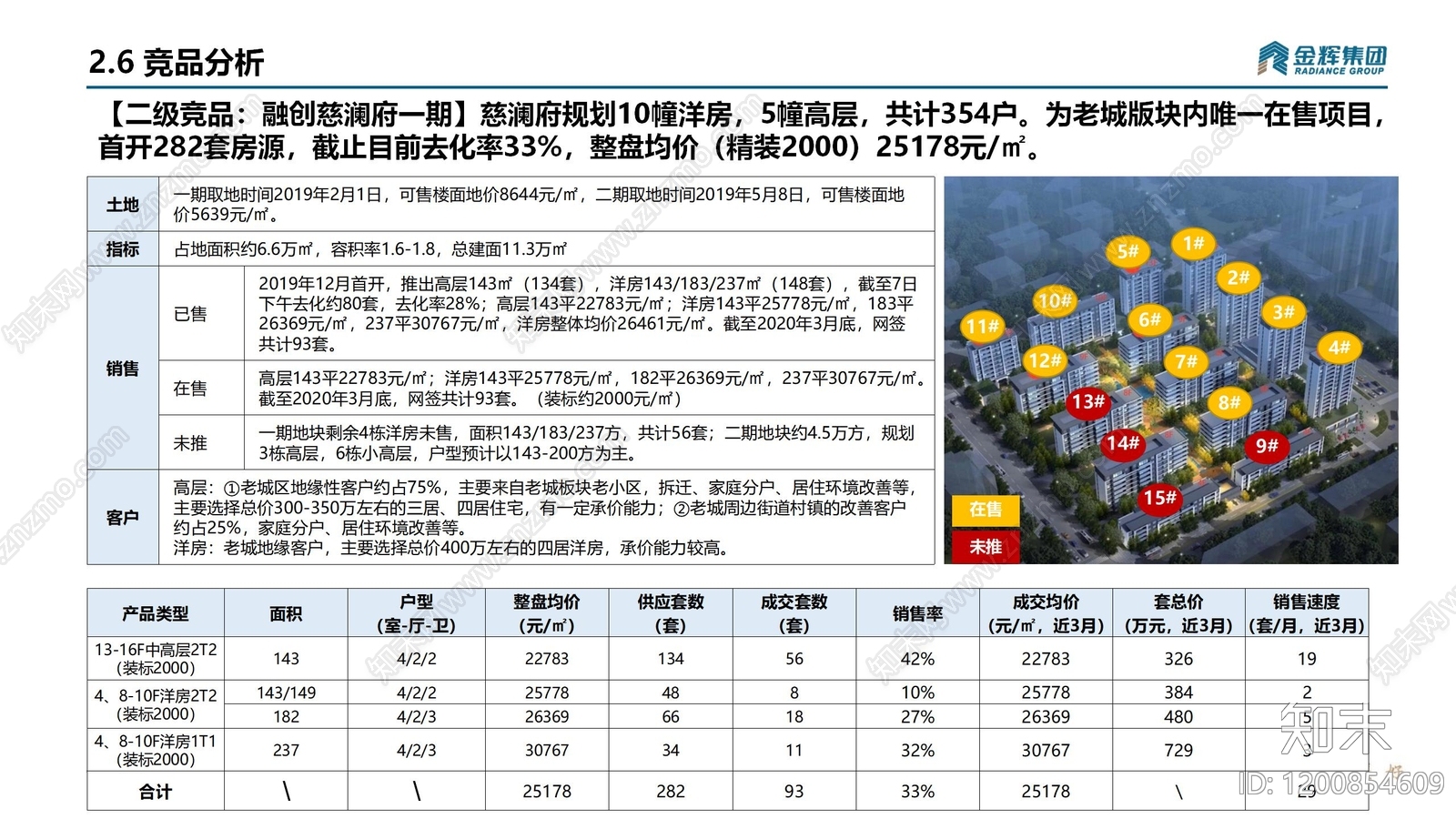Screen dimensions: 1456x819
Task: Click the 27% sales rate cell
Action: coord(917,716)
